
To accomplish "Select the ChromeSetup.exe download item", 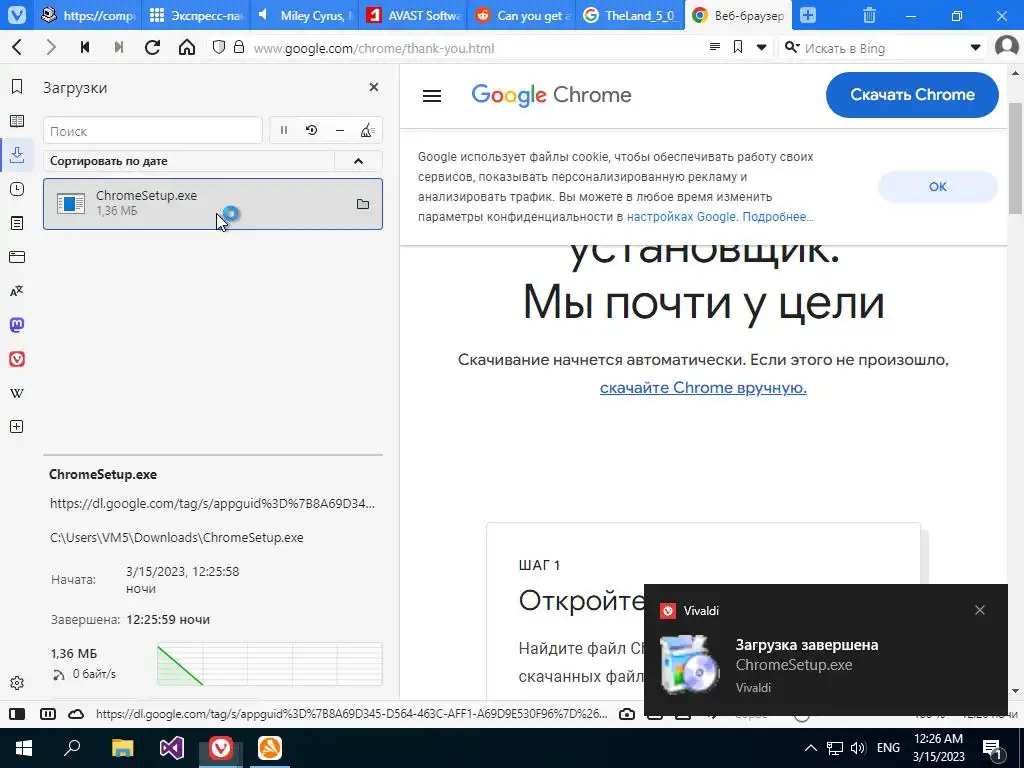I will 213,204.
